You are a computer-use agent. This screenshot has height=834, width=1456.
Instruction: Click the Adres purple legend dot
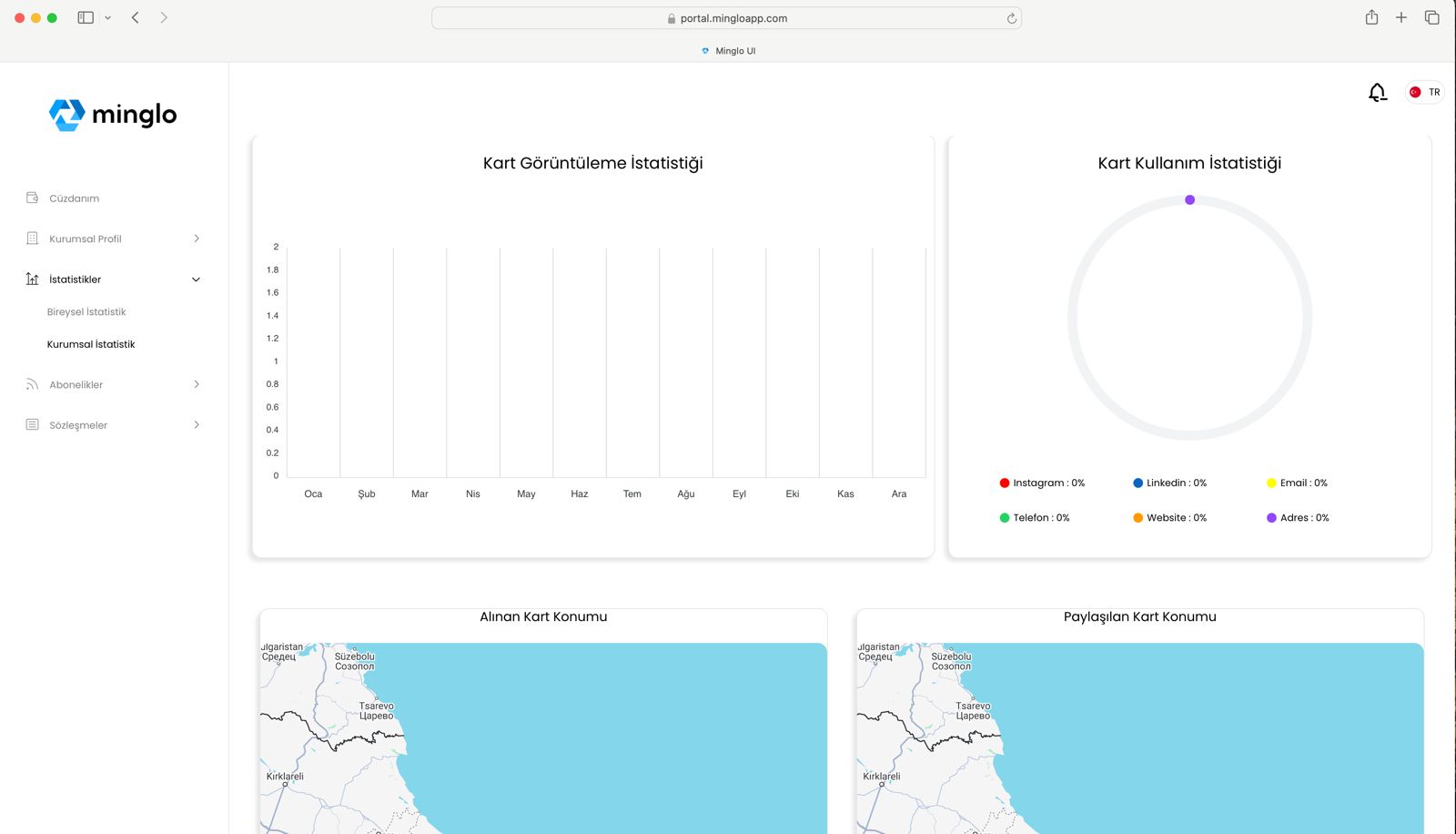[1271, 517]
